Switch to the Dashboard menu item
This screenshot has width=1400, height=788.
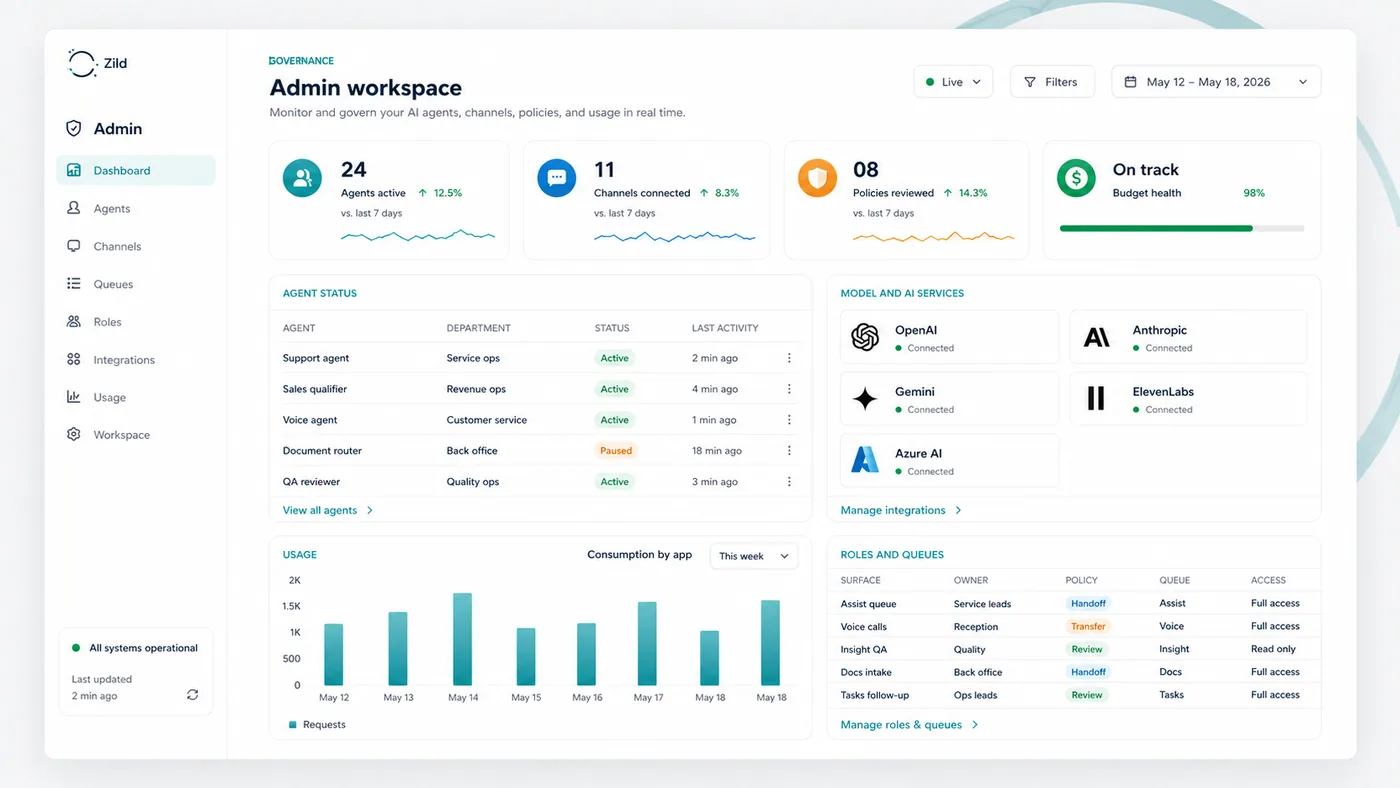click(x=120, y=170)
